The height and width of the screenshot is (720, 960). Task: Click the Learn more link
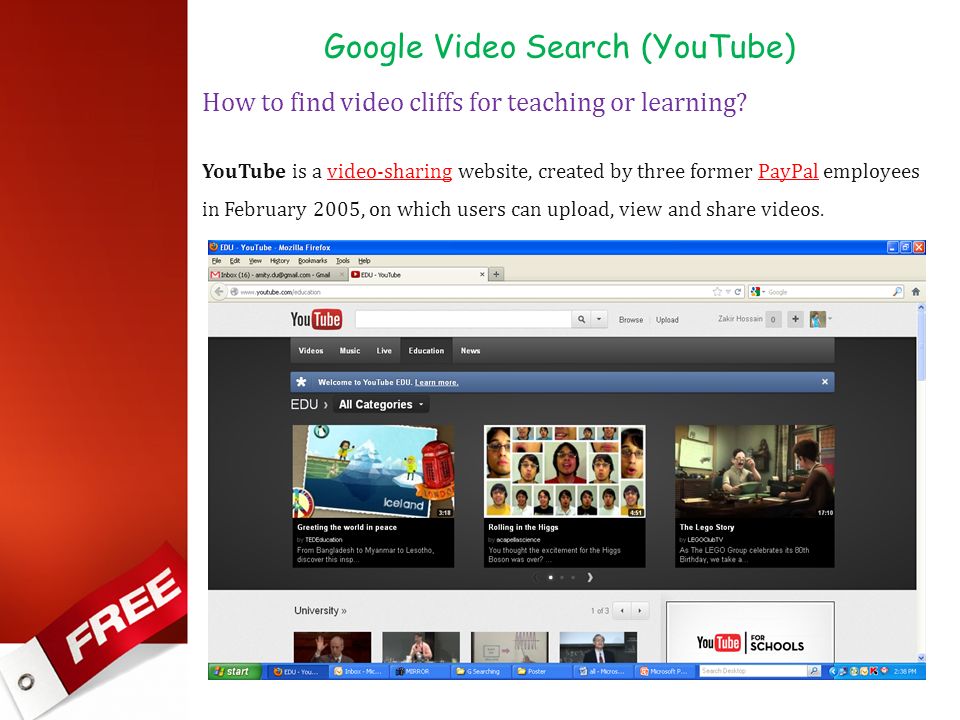(437, 382)
